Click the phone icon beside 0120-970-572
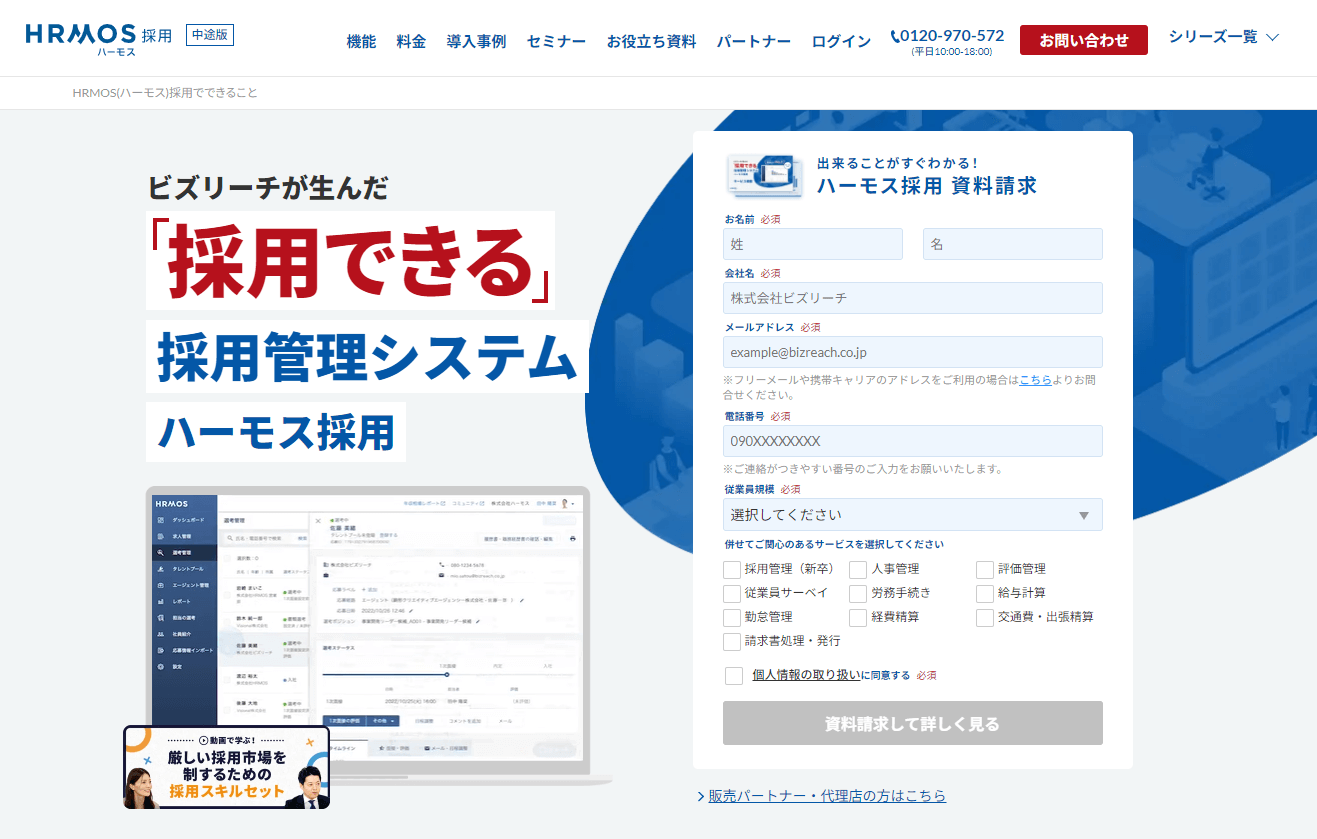The image size is (1317, 839). point(895,37)
